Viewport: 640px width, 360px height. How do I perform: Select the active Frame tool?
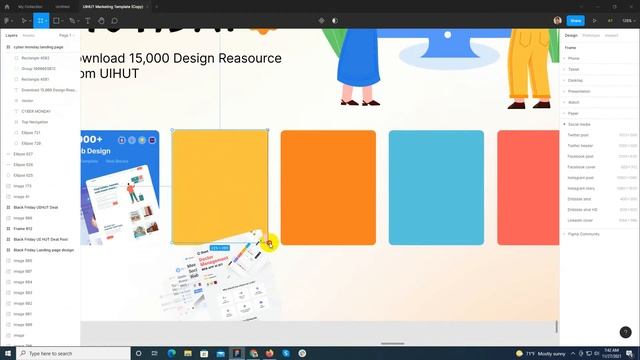[40, 20]
